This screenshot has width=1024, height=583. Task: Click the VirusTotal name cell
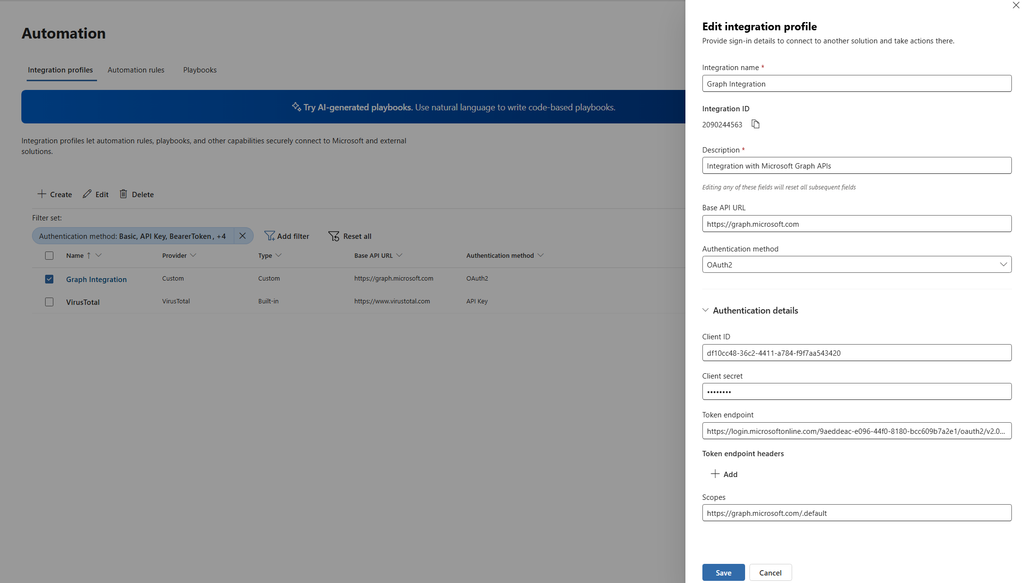(82, 302)
